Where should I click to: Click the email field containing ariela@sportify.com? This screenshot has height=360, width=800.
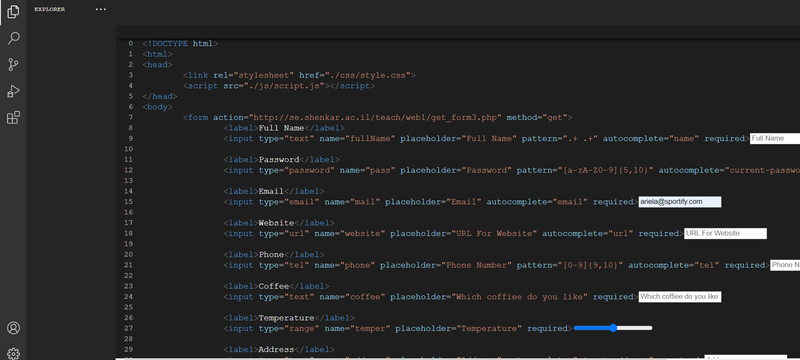pyautogui.click(x=680, y=202)
